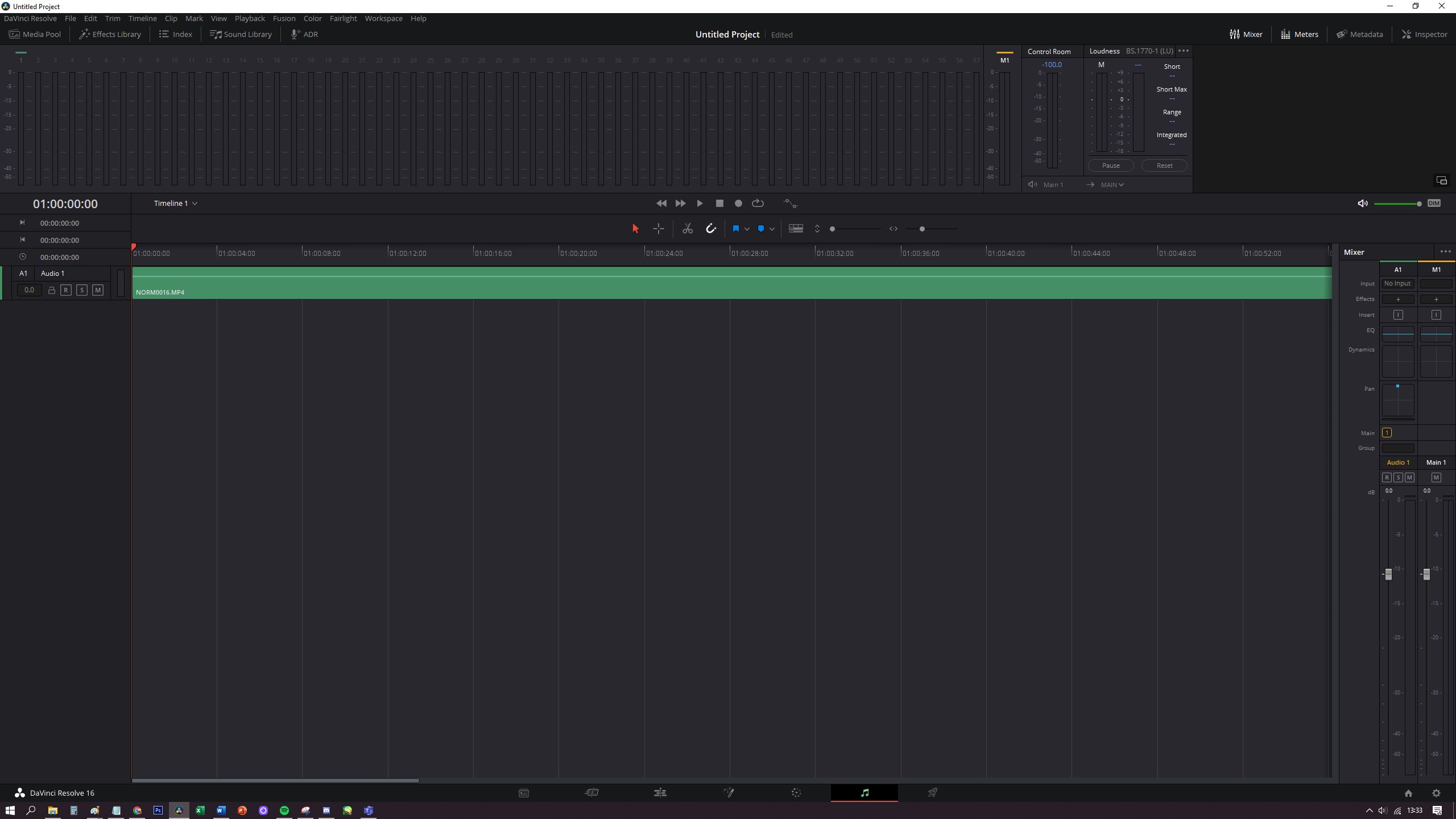Open the Fairlight page music note icon
This screenshot has width=1456, height=819.
tap(864, 793)
